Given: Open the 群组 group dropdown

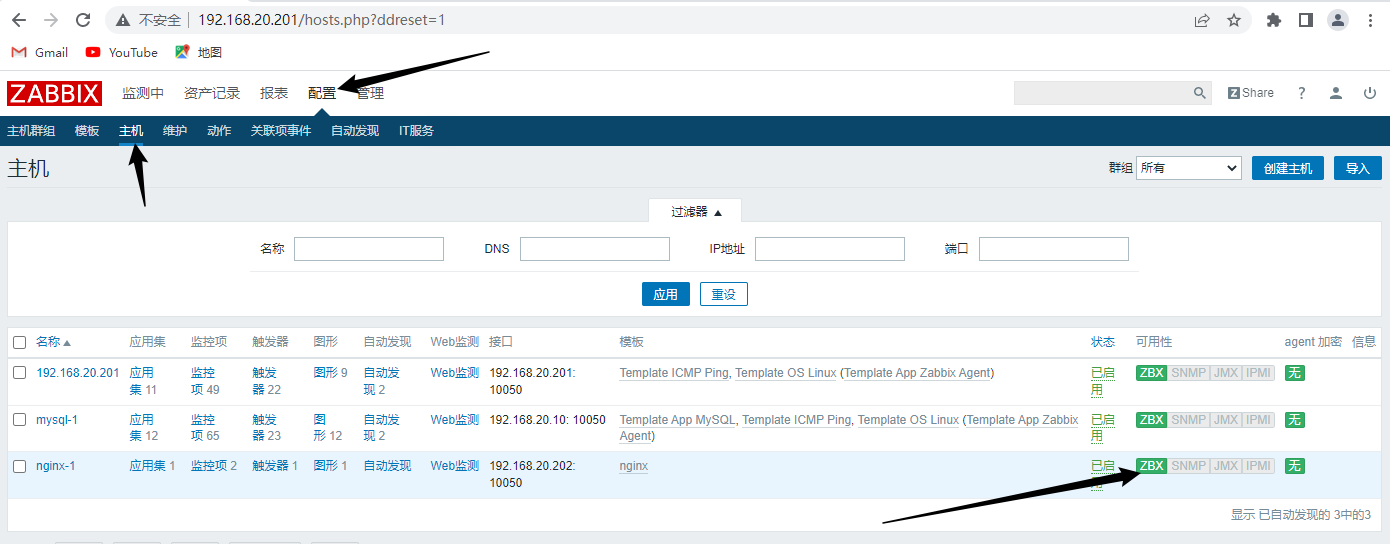Looking at the screenshot, I should point(1188,168).
